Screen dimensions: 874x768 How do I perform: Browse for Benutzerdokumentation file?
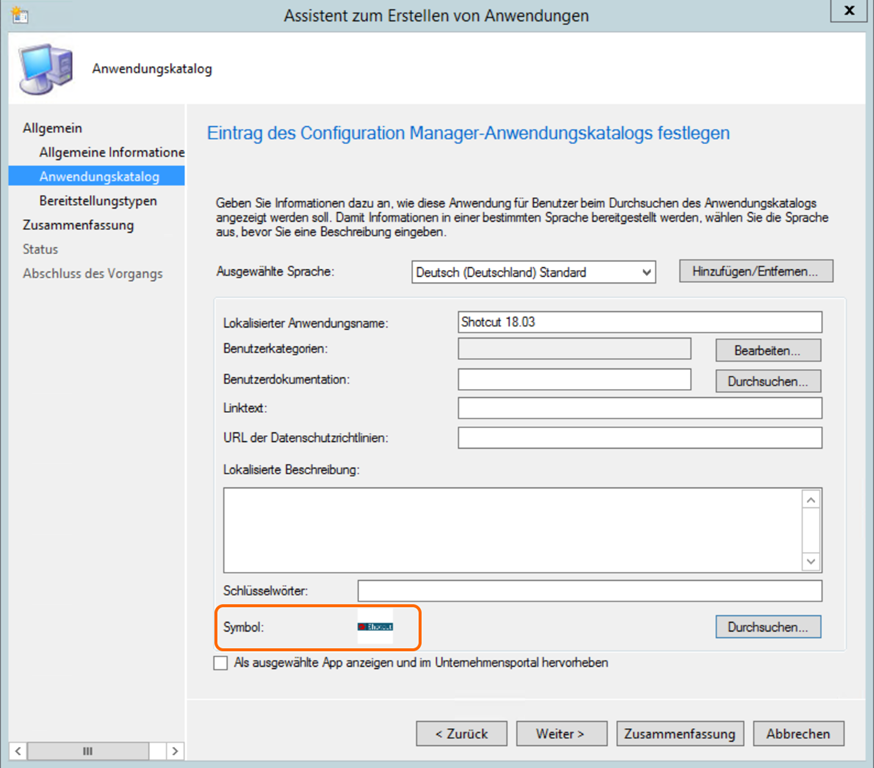(768, 381)
